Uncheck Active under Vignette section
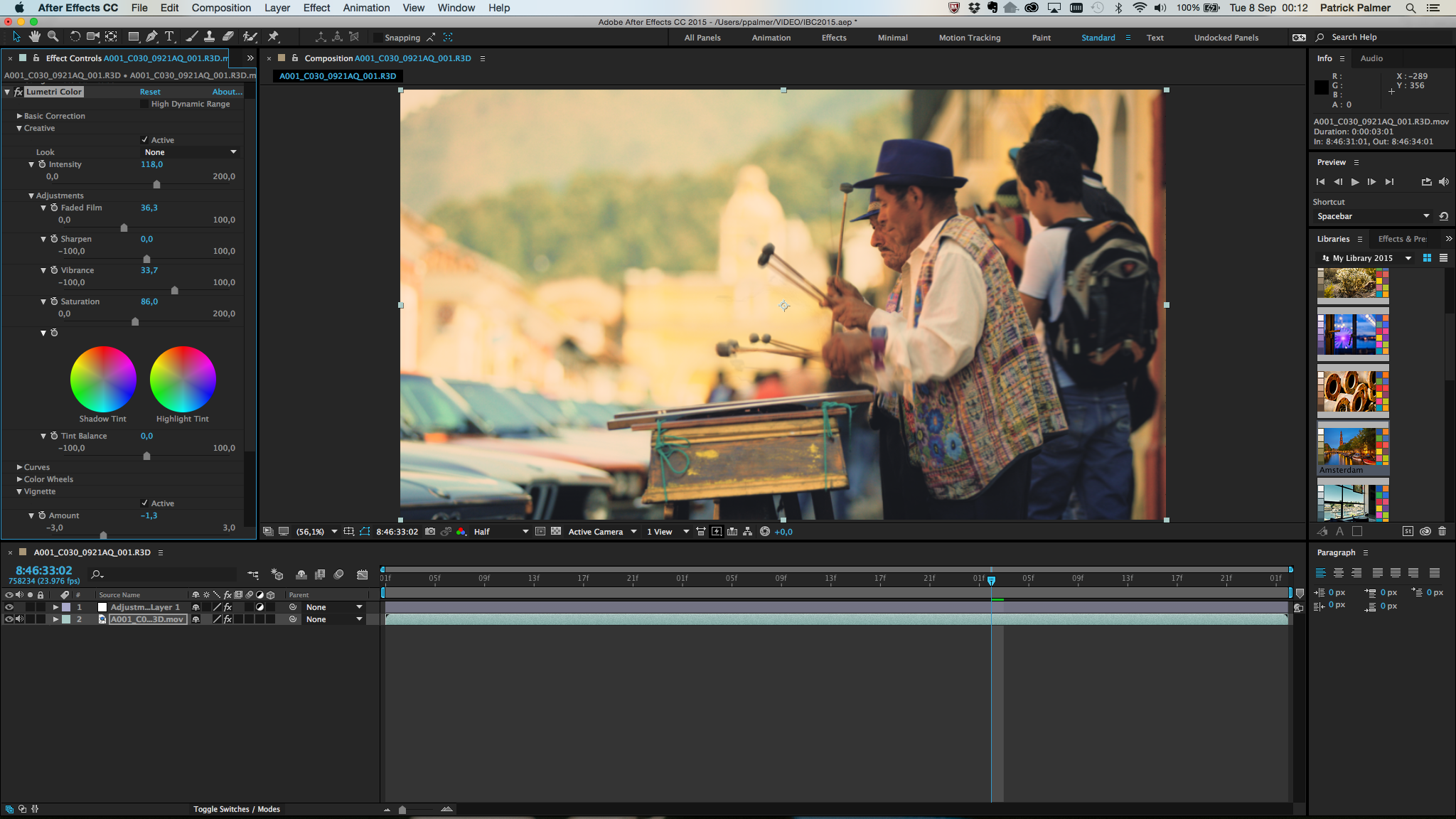Screen dimensions: 1456x819 pos(145,503)
